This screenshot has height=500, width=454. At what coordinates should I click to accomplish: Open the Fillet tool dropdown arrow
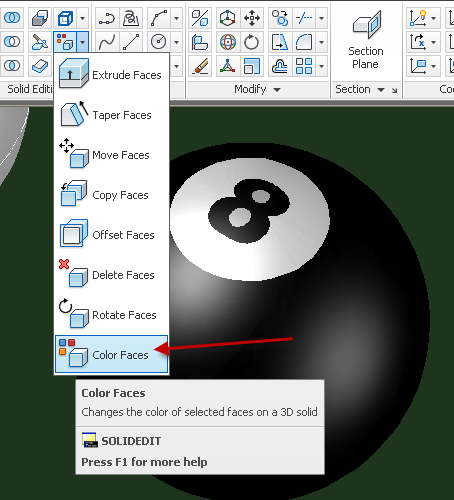321,42
